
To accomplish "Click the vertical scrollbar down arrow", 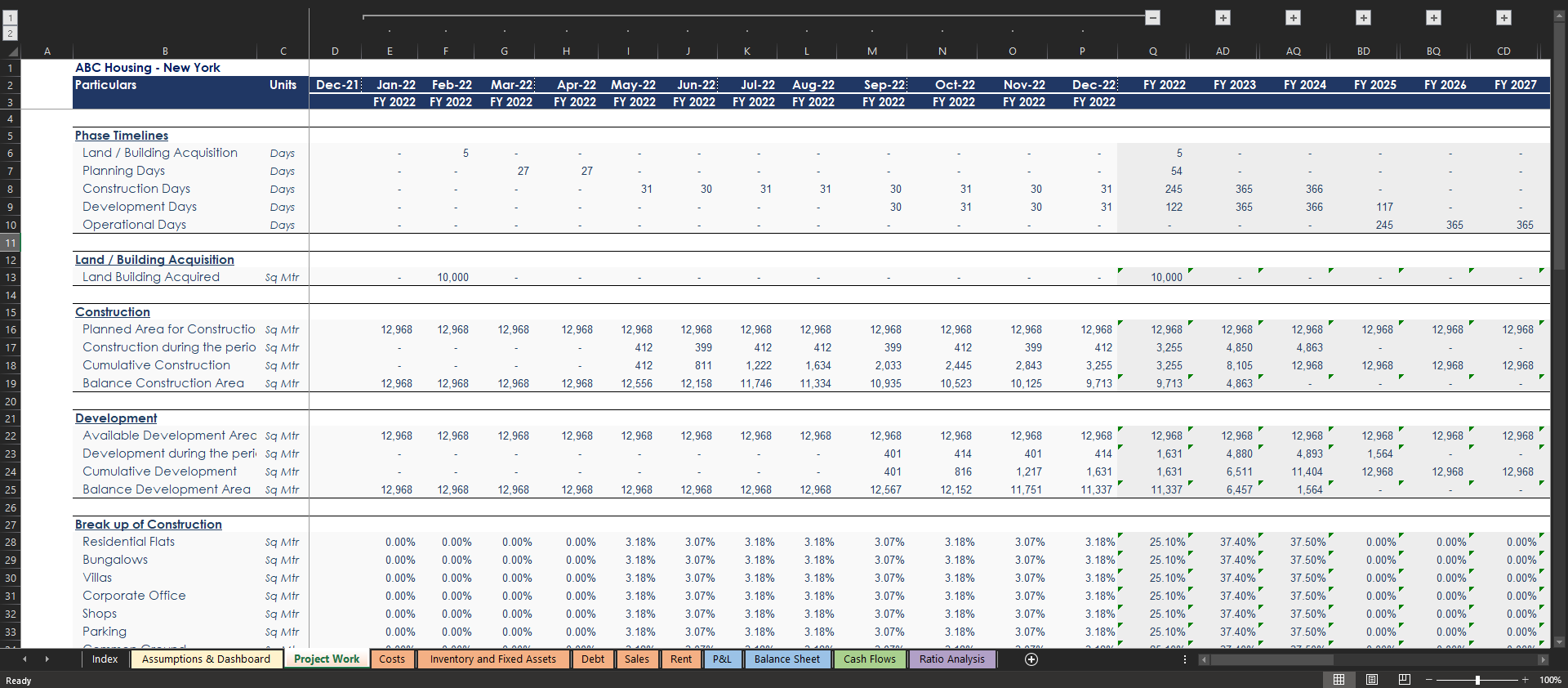I will click(x=1559, y=642).
